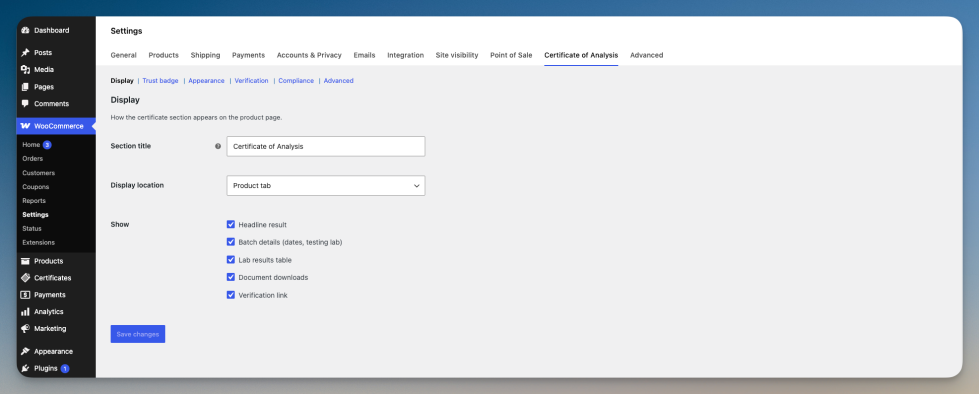Viewport: 979px width, 394px height.
Task: Click the Certificates tag icon
Action: (x=26, y=278)
